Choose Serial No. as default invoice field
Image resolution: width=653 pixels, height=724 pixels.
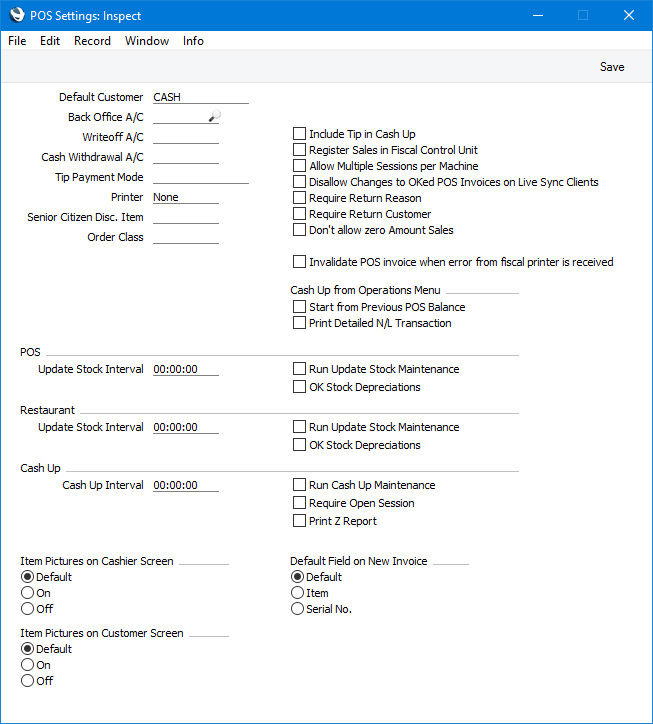(x=297, y=609)
